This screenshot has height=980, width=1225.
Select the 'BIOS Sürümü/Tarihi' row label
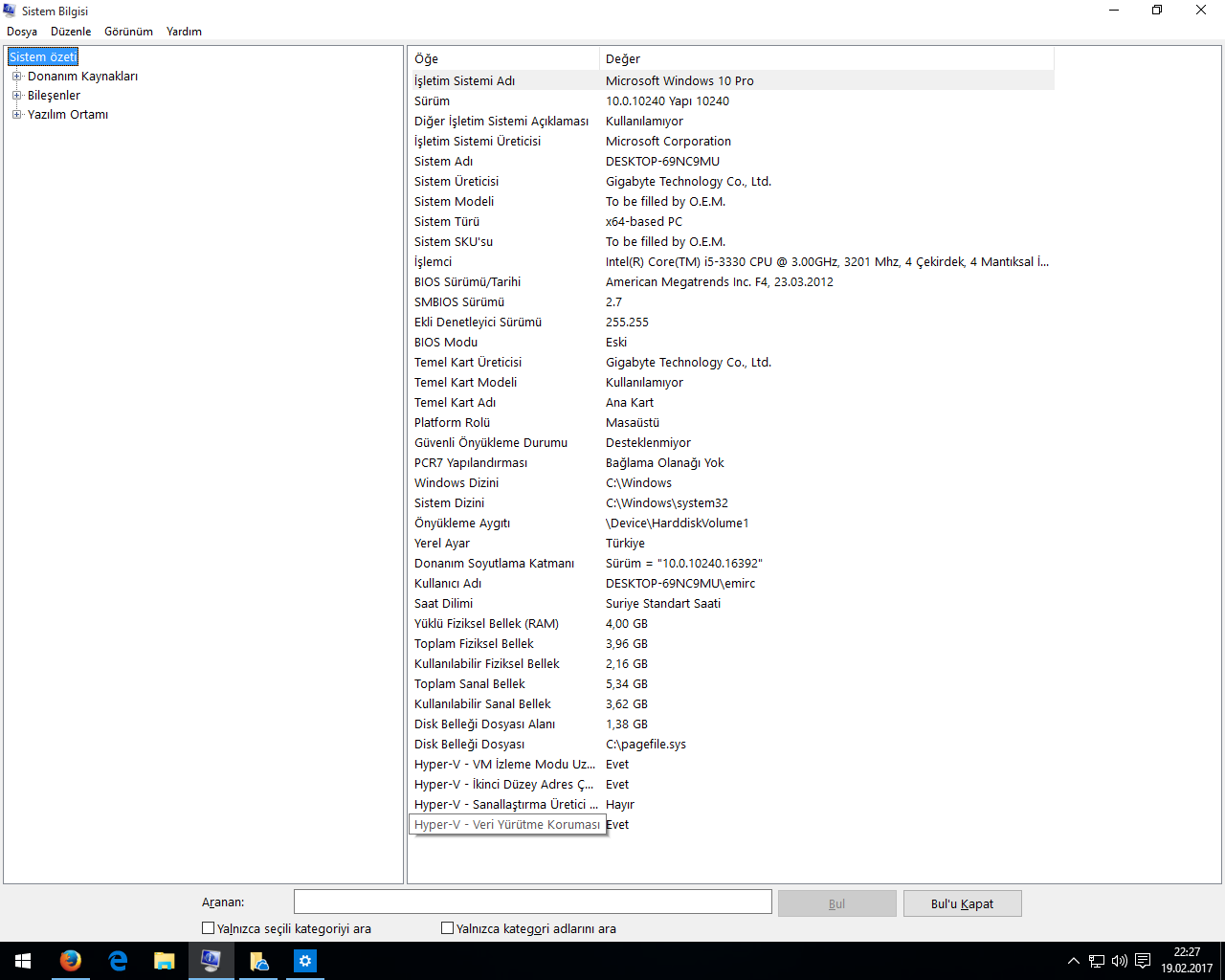[467, 282]
